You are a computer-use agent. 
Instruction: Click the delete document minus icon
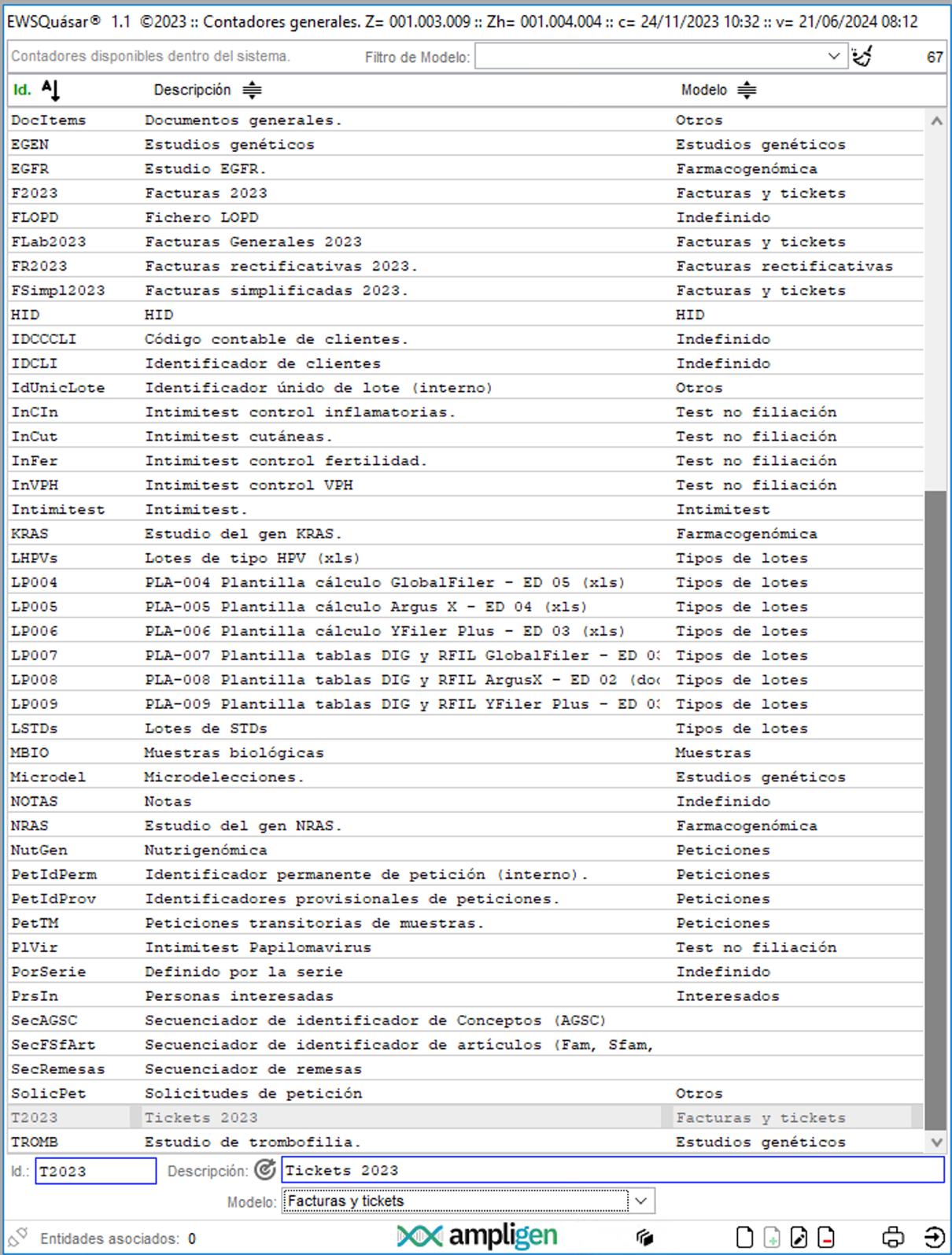pos(826,1237)
